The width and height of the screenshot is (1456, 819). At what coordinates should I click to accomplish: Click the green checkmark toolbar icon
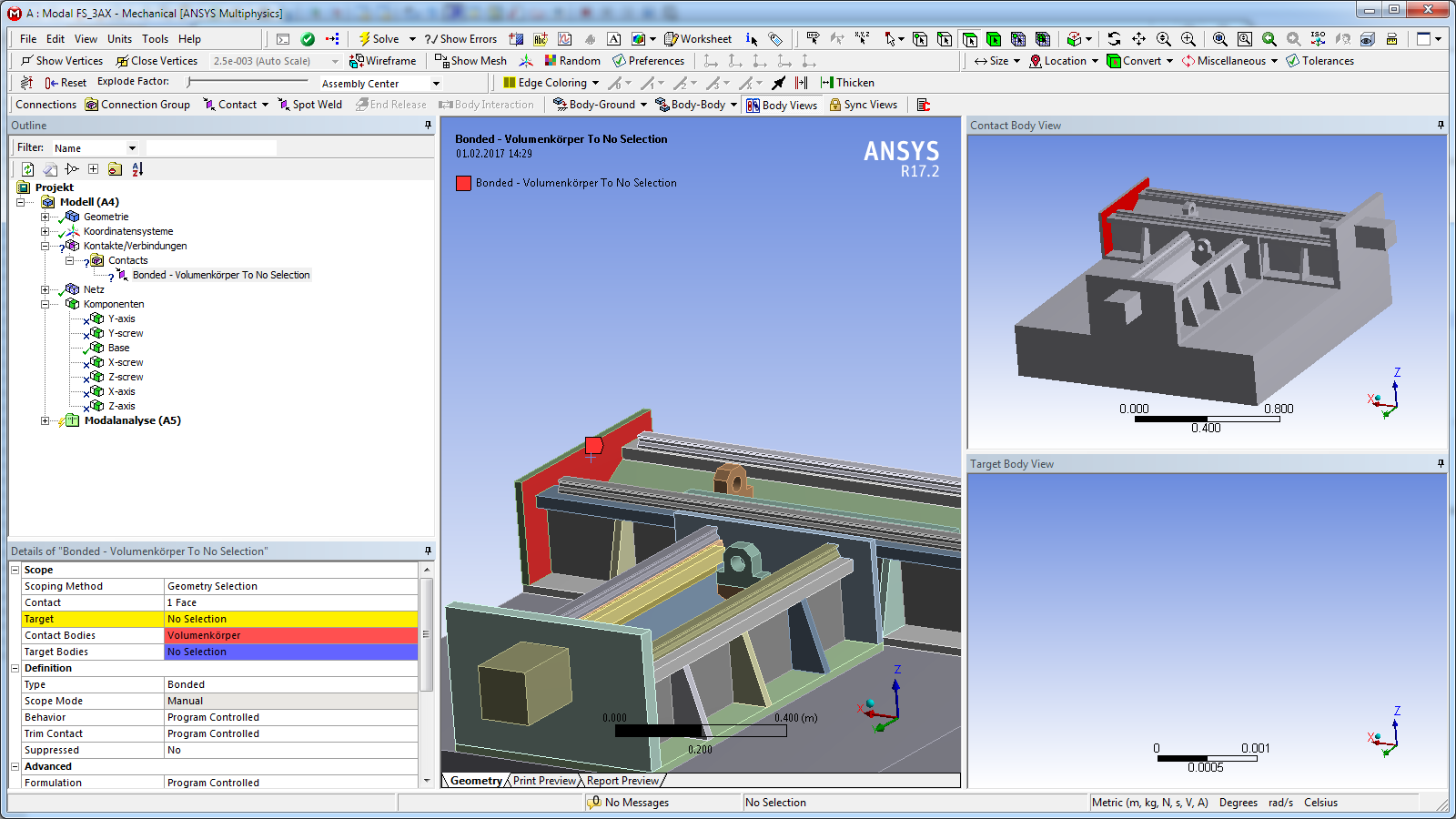coord(308,39)
